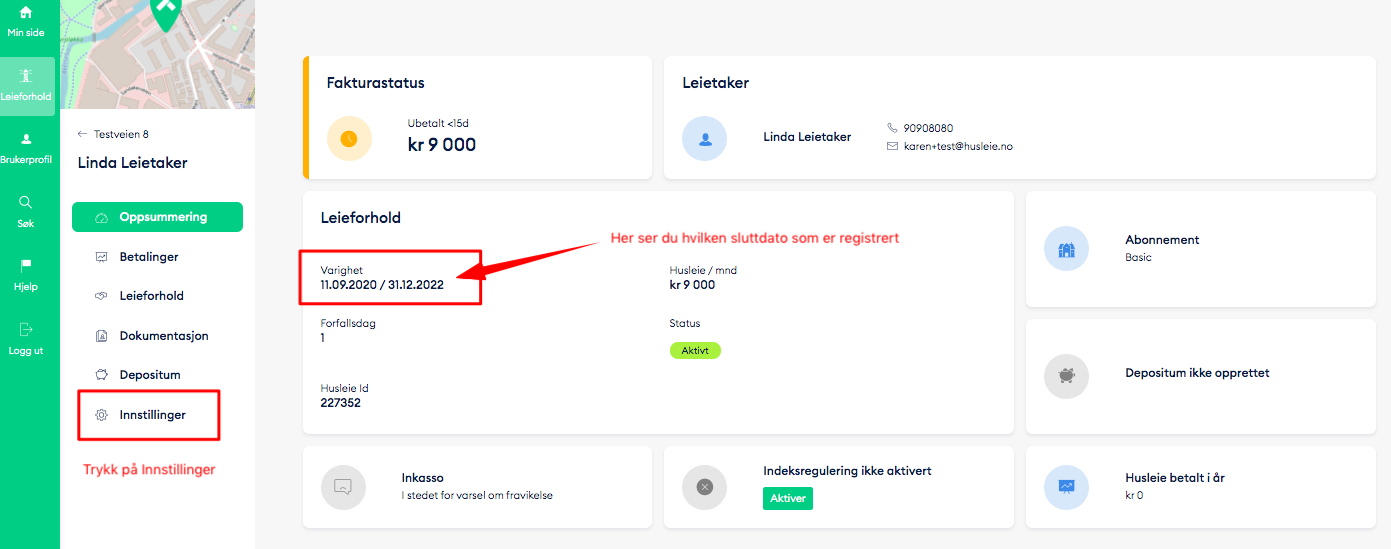Click the Inkasso chat bubble icon
This screenshot has height=549, width=1391.
343,487
